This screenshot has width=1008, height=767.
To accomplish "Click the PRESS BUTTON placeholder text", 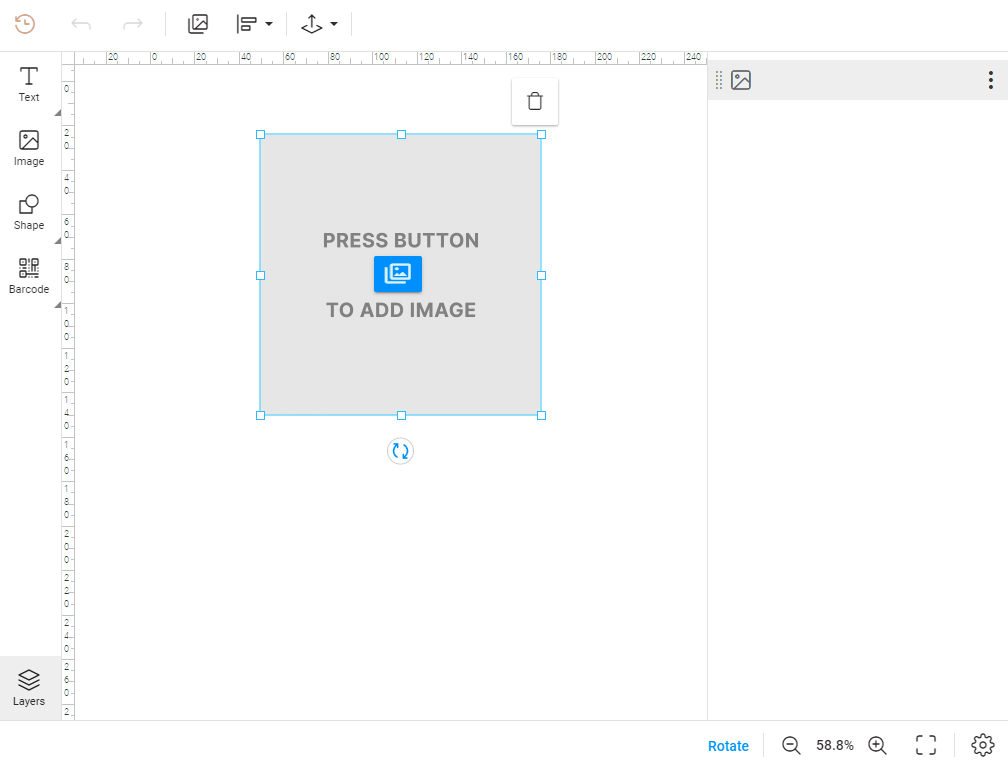I will (401, 240).
